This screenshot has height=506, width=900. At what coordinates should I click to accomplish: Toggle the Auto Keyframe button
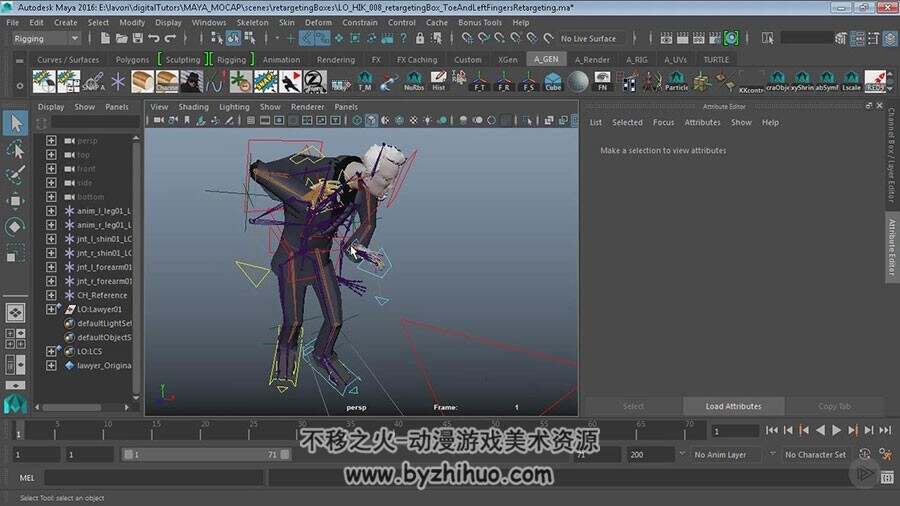[x=865, y=454]
